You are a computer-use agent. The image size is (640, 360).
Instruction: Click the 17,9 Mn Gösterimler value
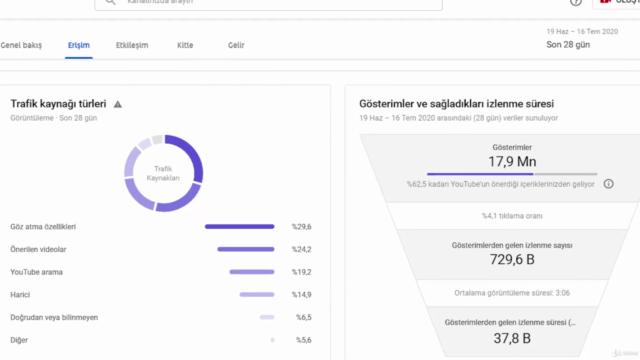pos(512,162)
